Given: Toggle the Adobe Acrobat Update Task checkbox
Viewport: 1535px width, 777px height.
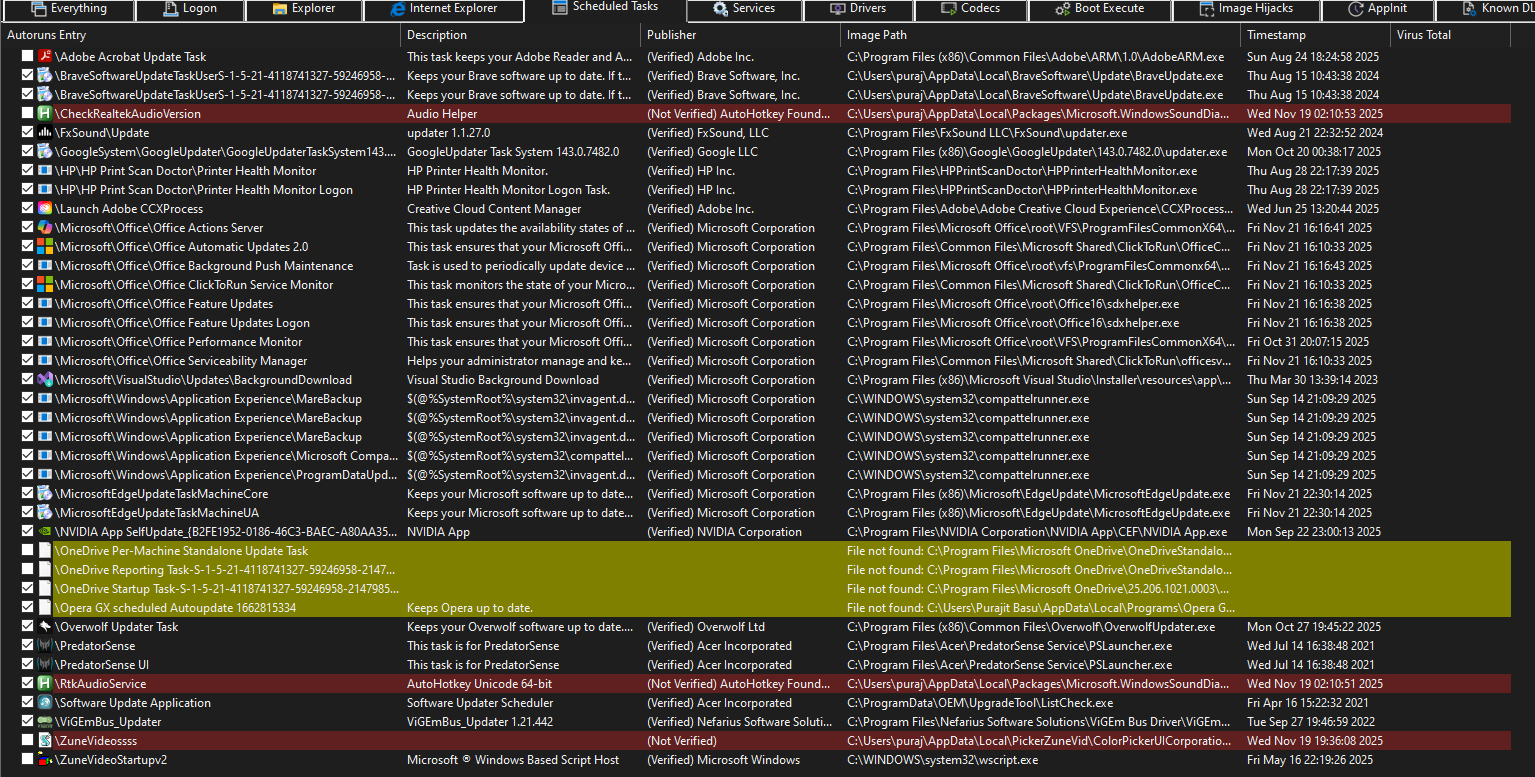Looking at the screenshot, I should [x=27, y=57].
